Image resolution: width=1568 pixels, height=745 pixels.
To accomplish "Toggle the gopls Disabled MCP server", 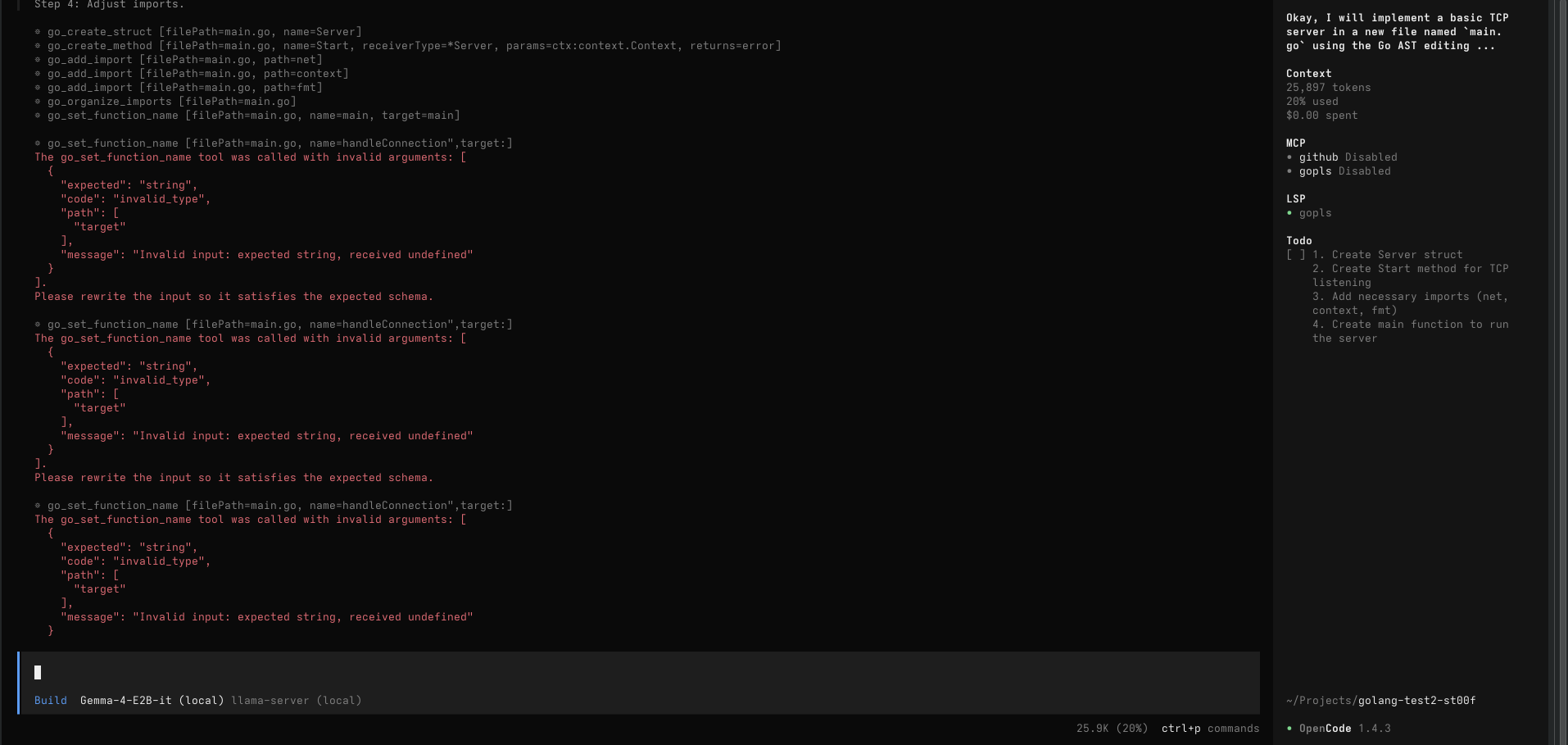I will 1344,171.
